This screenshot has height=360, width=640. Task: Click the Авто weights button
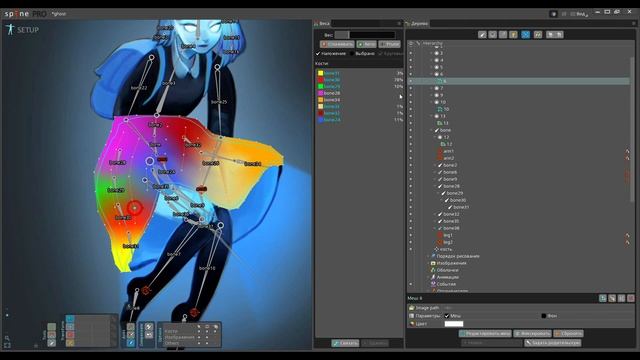coord(366,44)
